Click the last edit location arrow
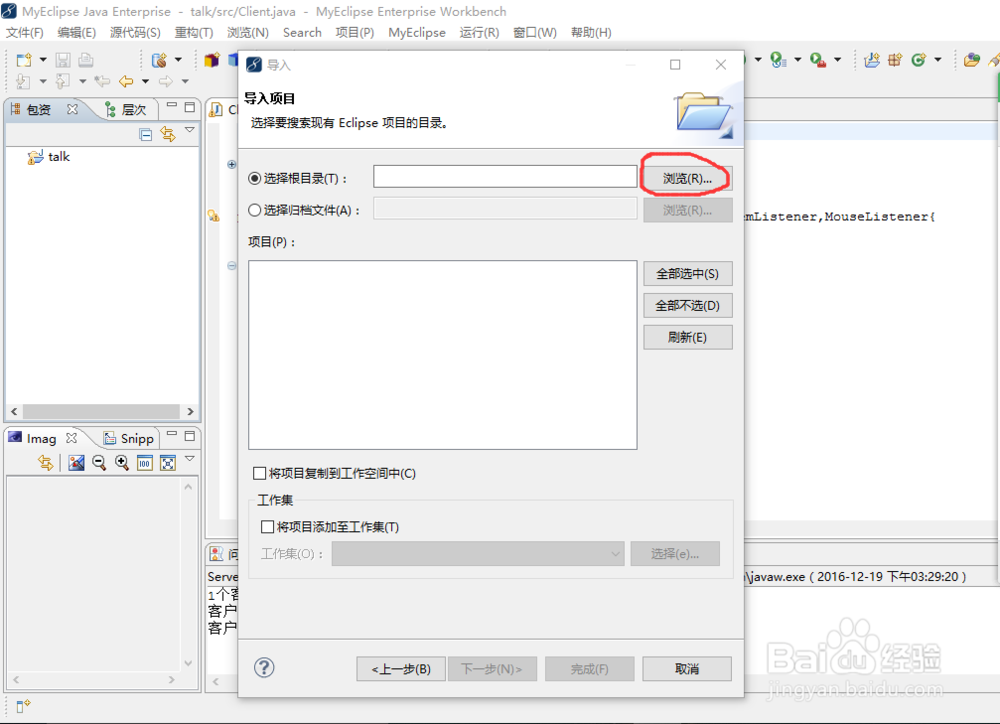1000x724 pixels. pos(102,81)
